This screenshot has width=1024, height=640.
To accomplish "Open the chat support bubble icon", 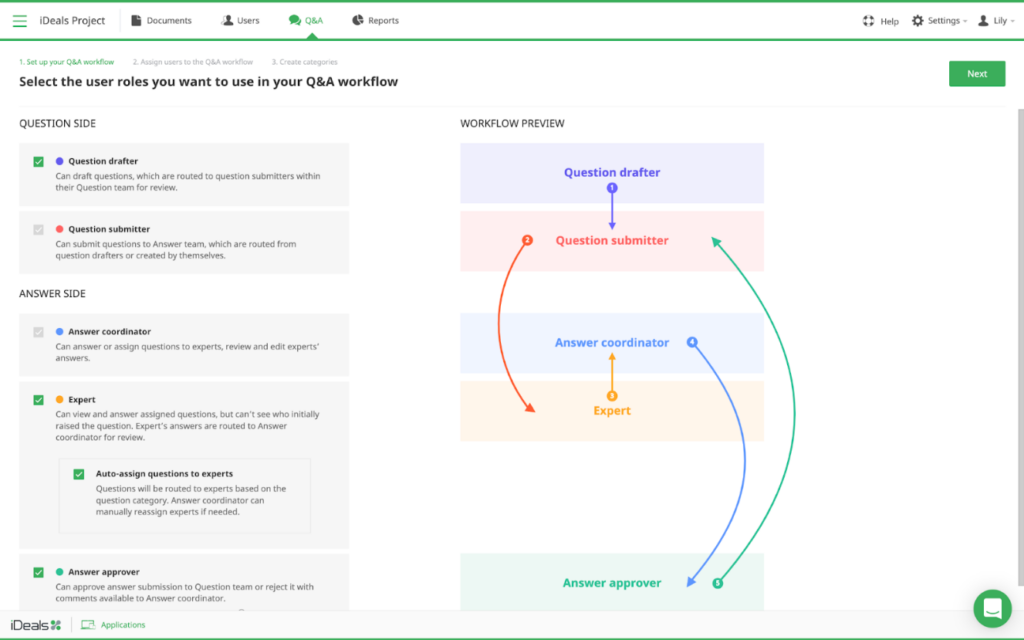I will coord(992,608).
